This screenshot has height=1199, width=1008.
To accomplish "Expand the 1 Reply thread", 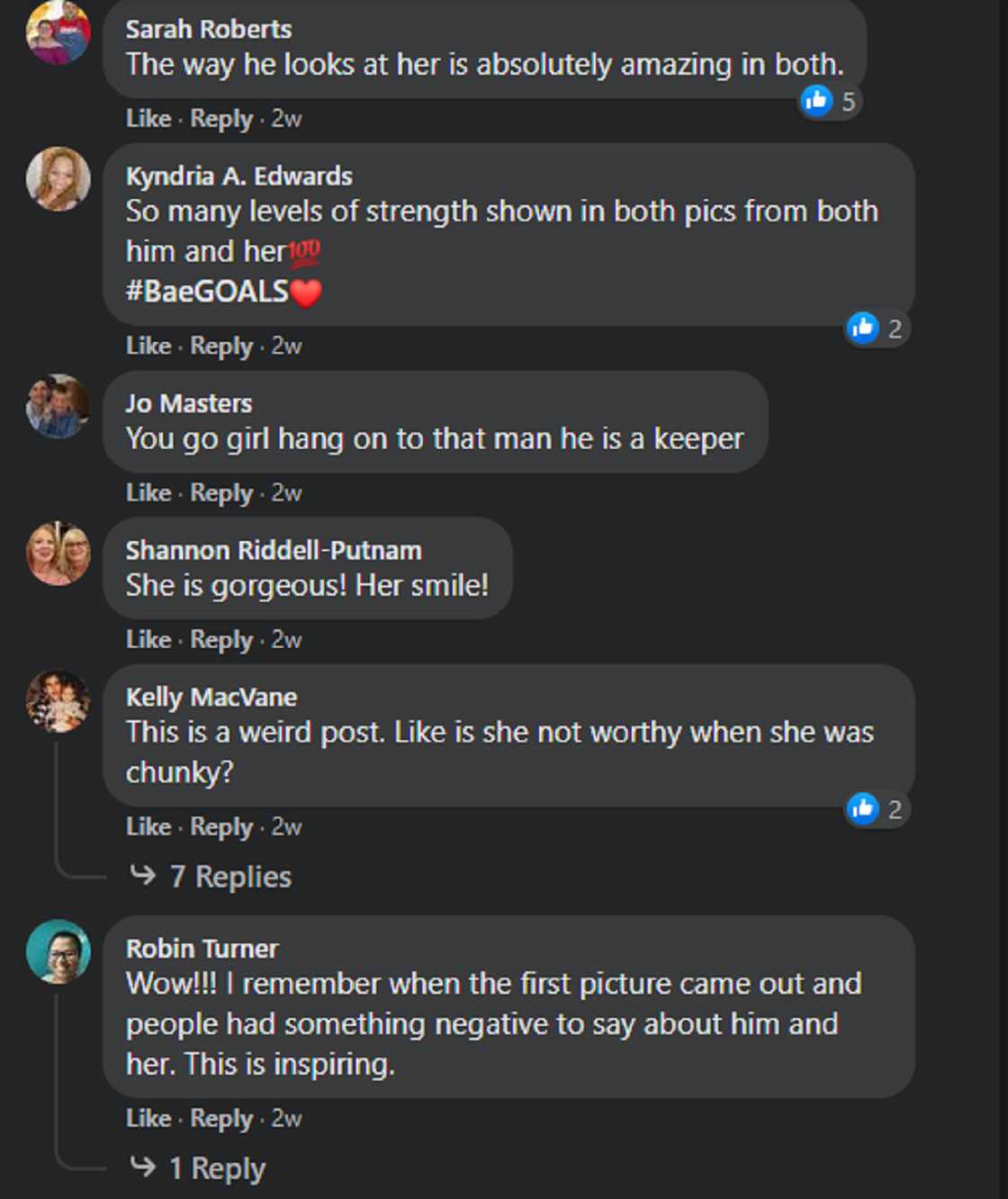I will coord(217,1168).
